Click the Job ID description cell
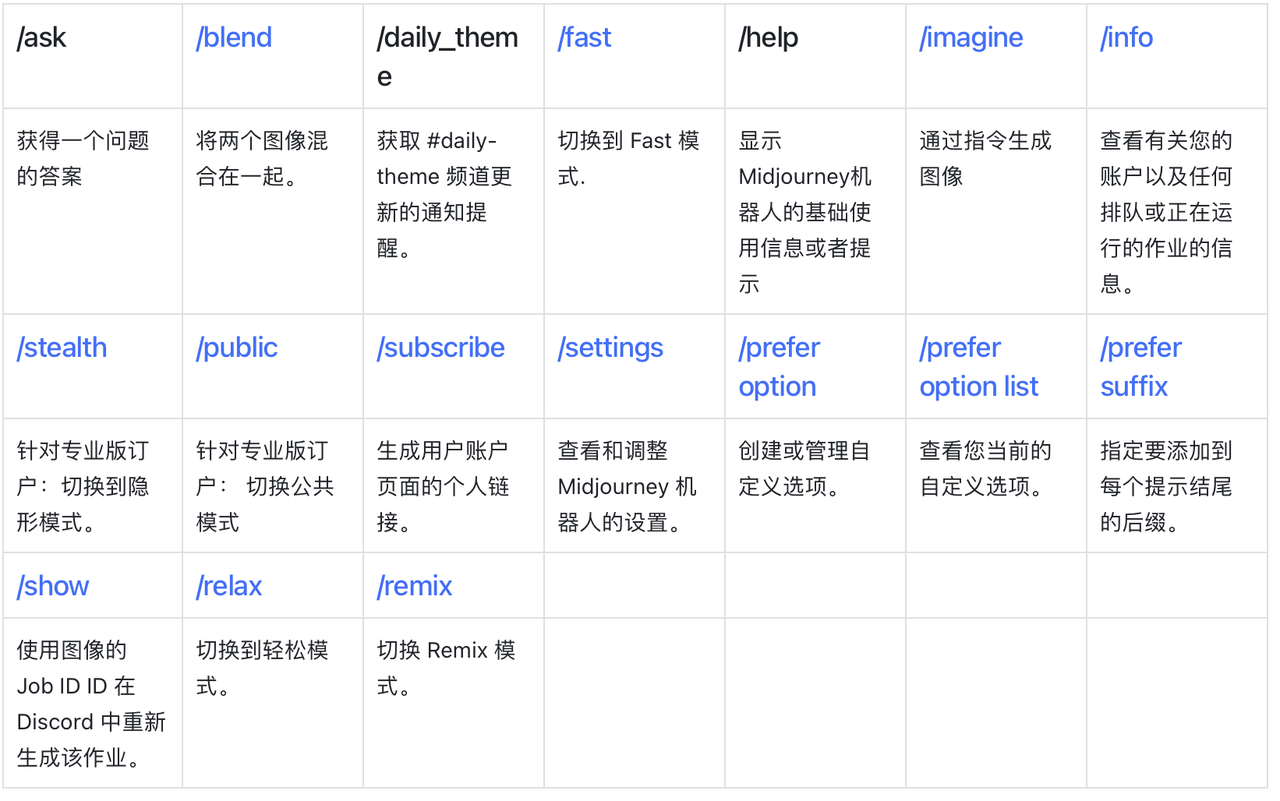The image size is (1280, 801). click(93, 703)
